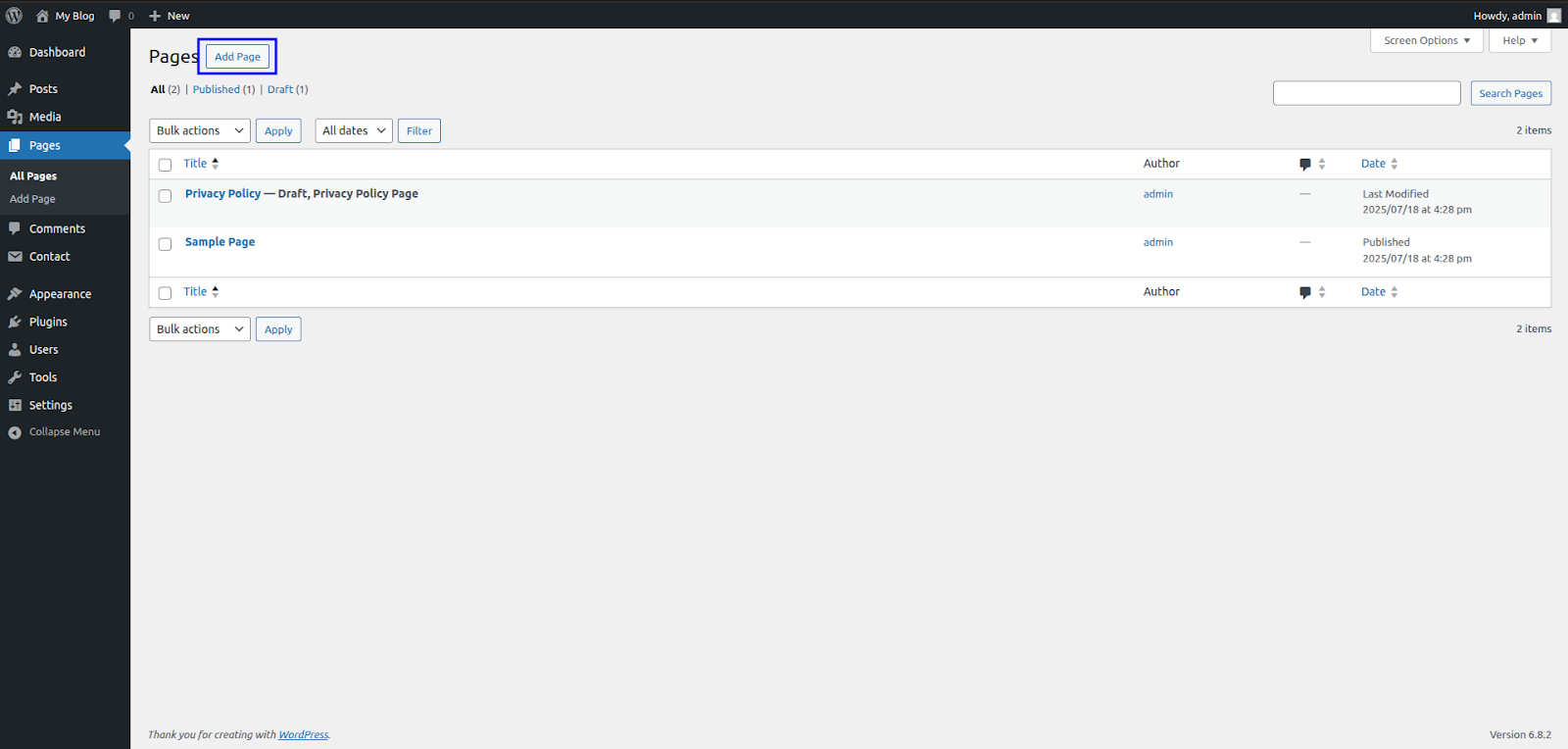Click comment bubble column header icon
This screenshot has width=1568, height=749.
1305,164
